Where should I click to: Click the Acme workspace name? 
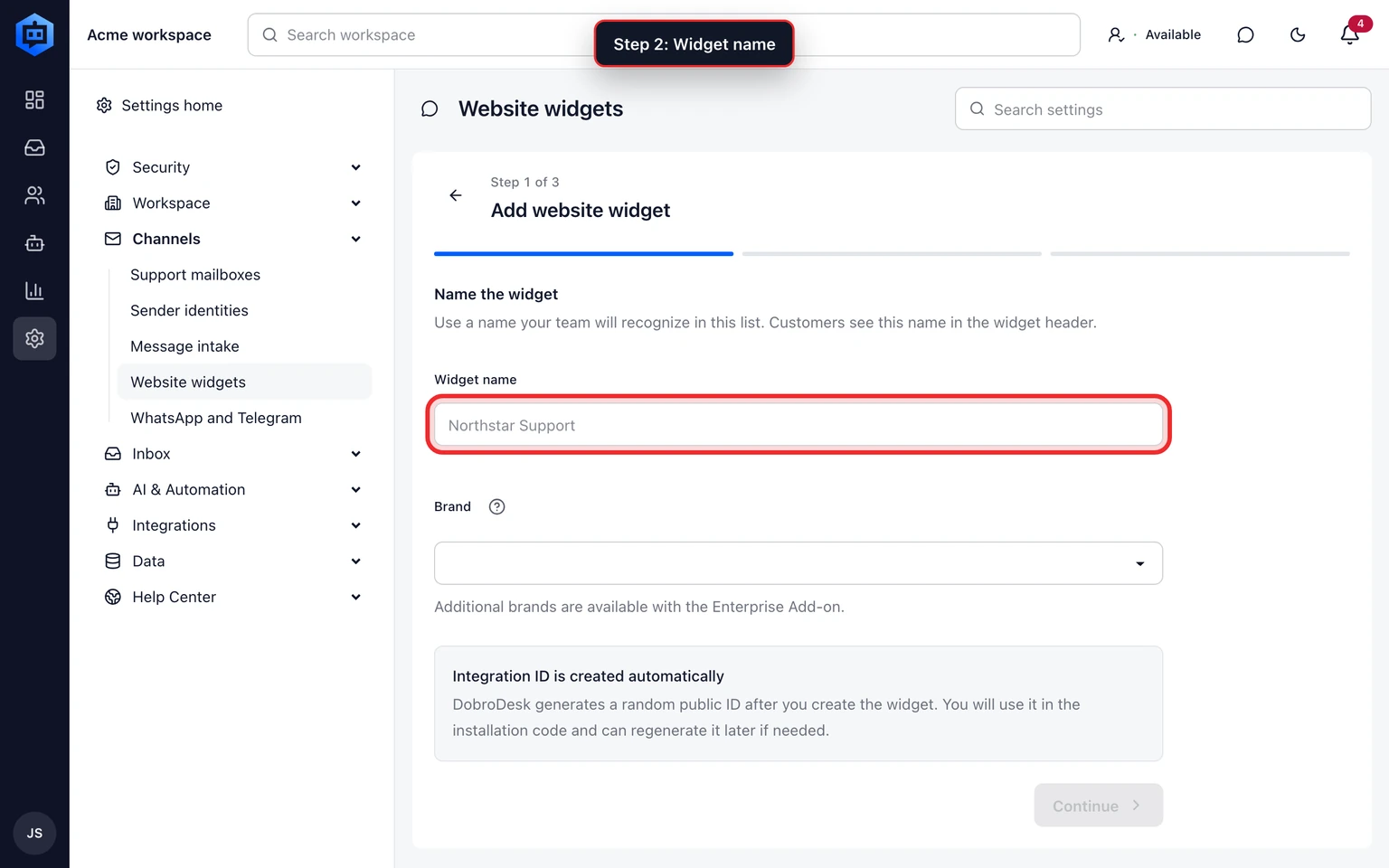pos(149,34)
